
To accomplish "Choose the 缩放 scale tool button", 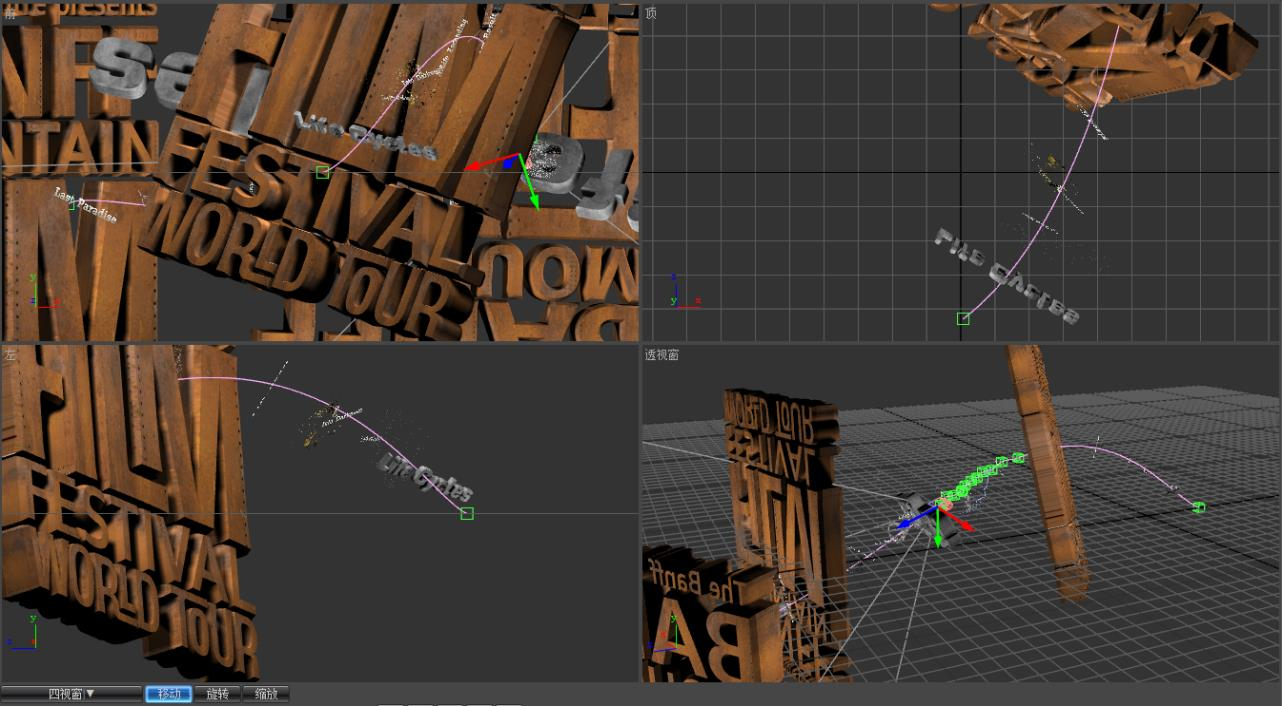I will point(266,693).
